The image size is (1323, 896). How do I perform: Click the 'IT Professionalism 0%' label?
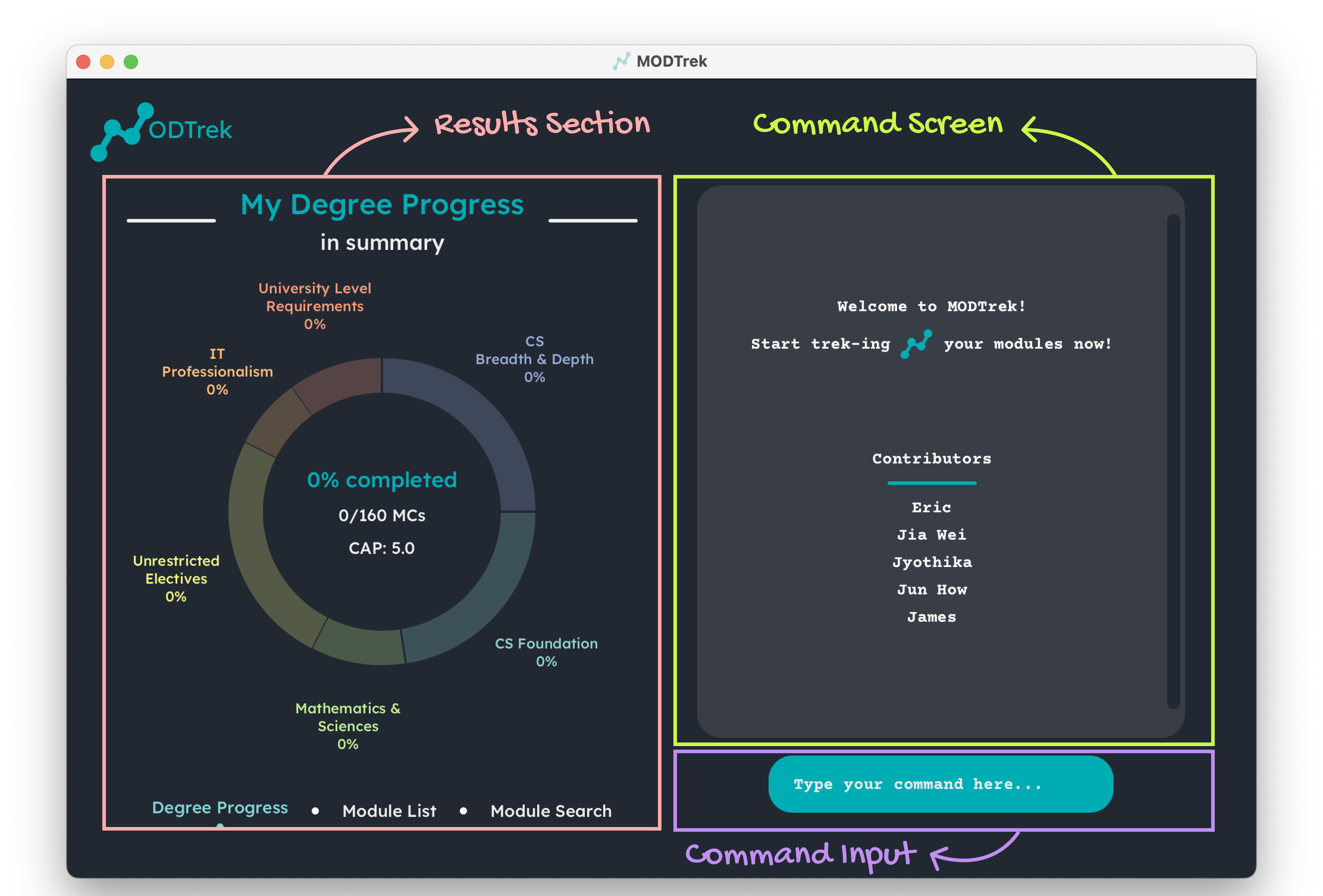[x=217, y=372]
